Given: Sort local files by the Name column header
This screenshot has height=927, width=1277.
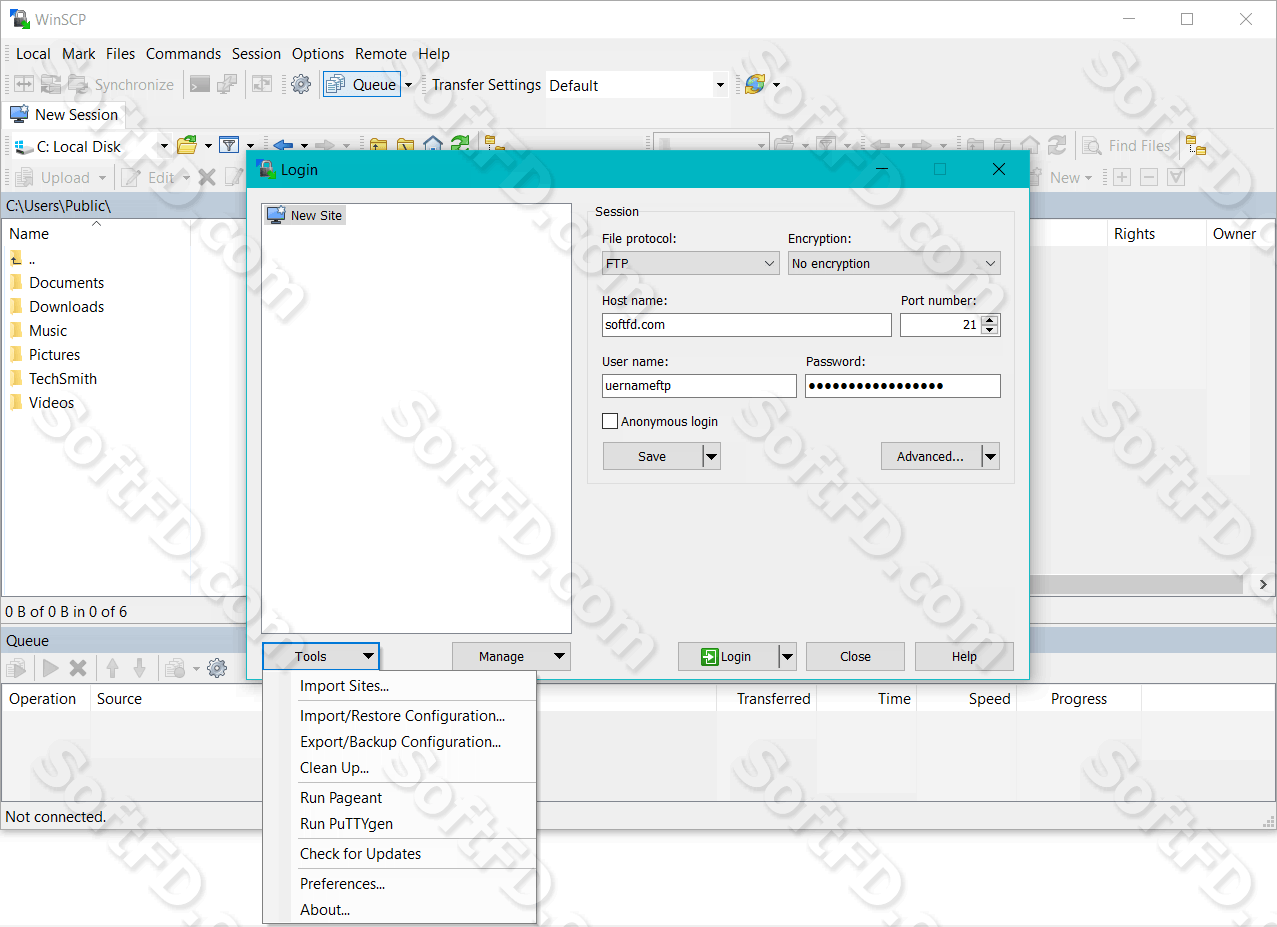Looking at the screenshot, I should pyautogui.click(x=97, y=234).
